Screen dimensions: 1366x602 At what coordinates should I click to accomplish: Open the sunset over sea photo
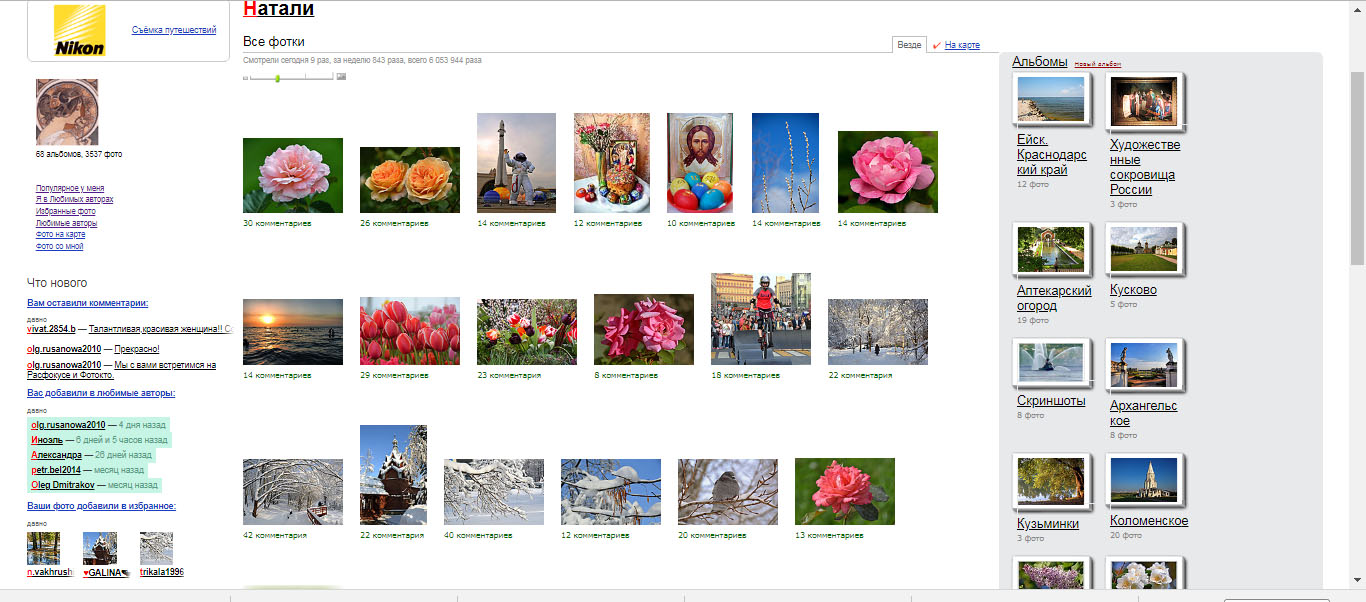293,331
